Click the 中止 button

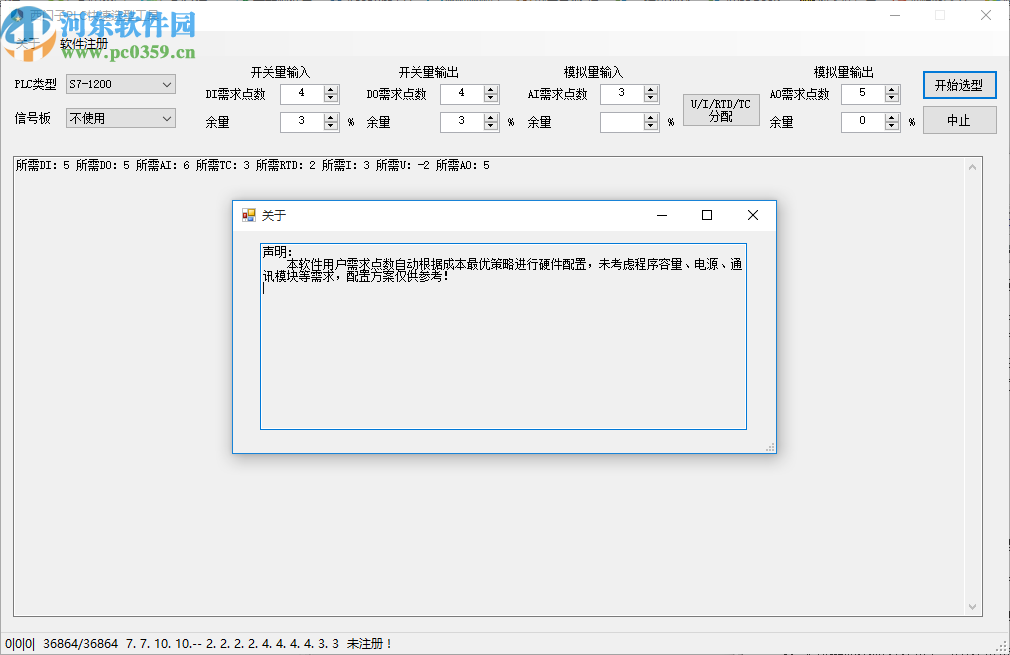(x=958, y=119)
